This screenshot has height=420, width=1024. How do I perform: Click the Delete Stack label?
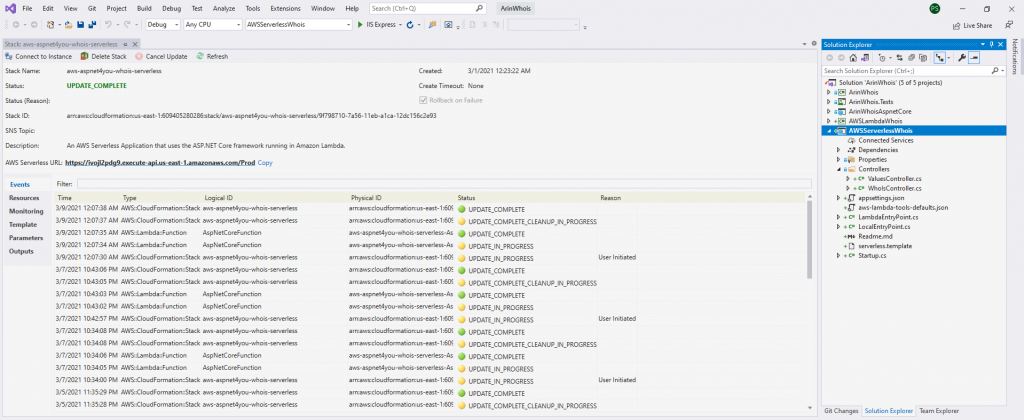[x=108, y=57]
